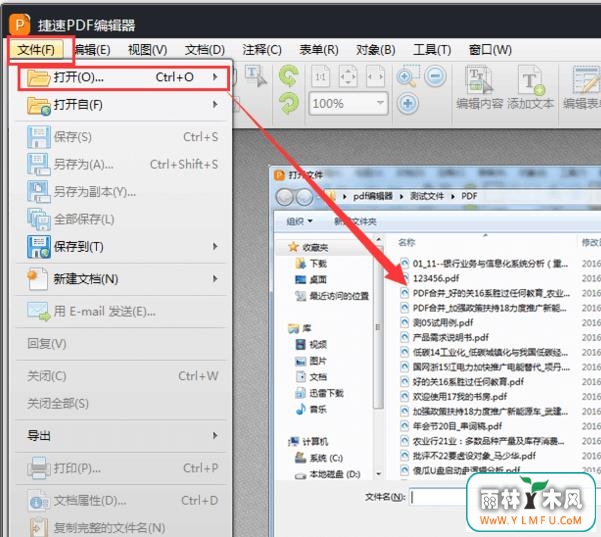This screenshot has width=601, height=537.
Task: Select 关闭全部(S) menu entry
Action: (123, 404)
